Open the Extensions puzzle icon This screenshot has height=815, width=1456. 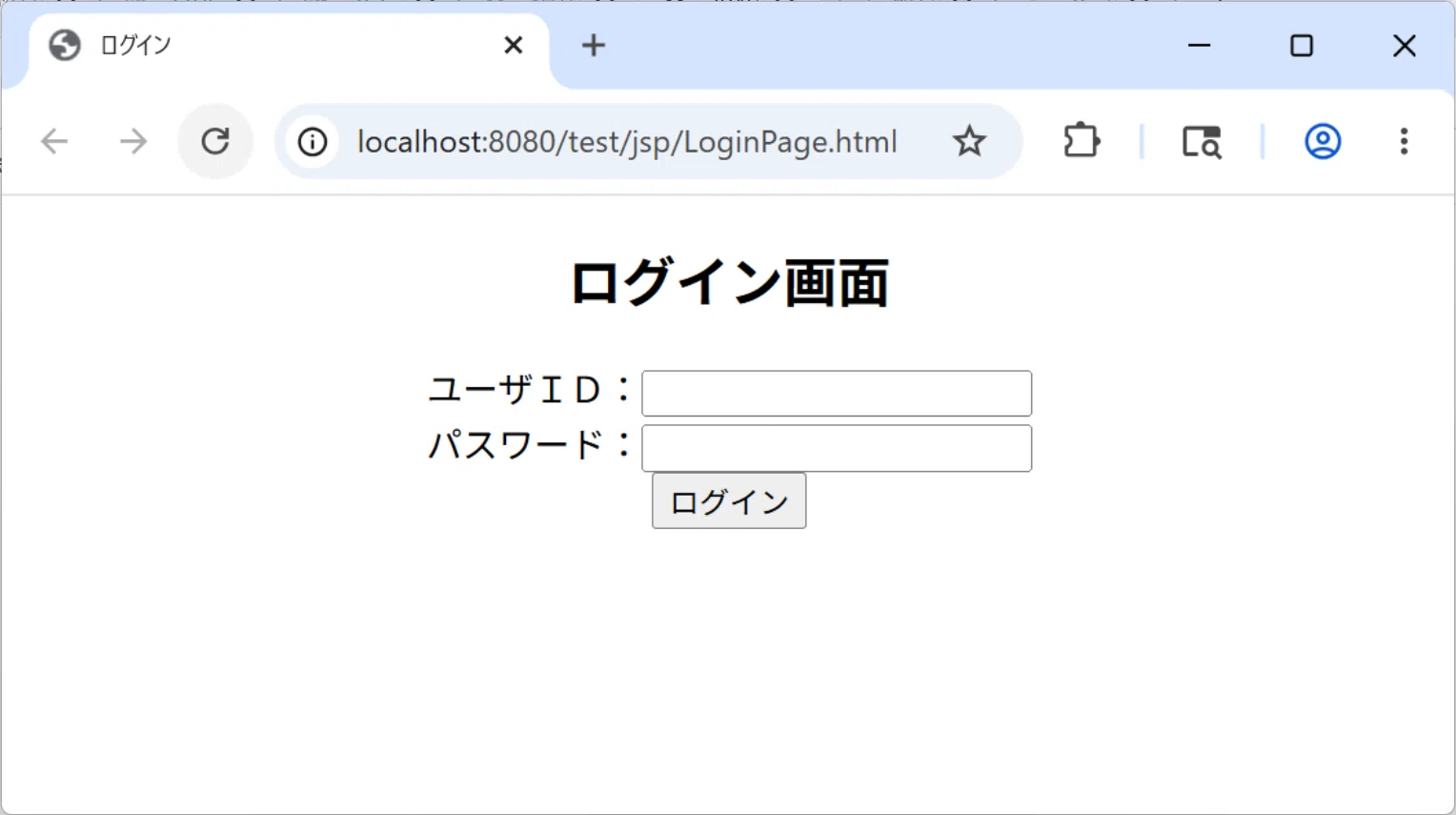pyautogui.click(x=1082, y=141)
